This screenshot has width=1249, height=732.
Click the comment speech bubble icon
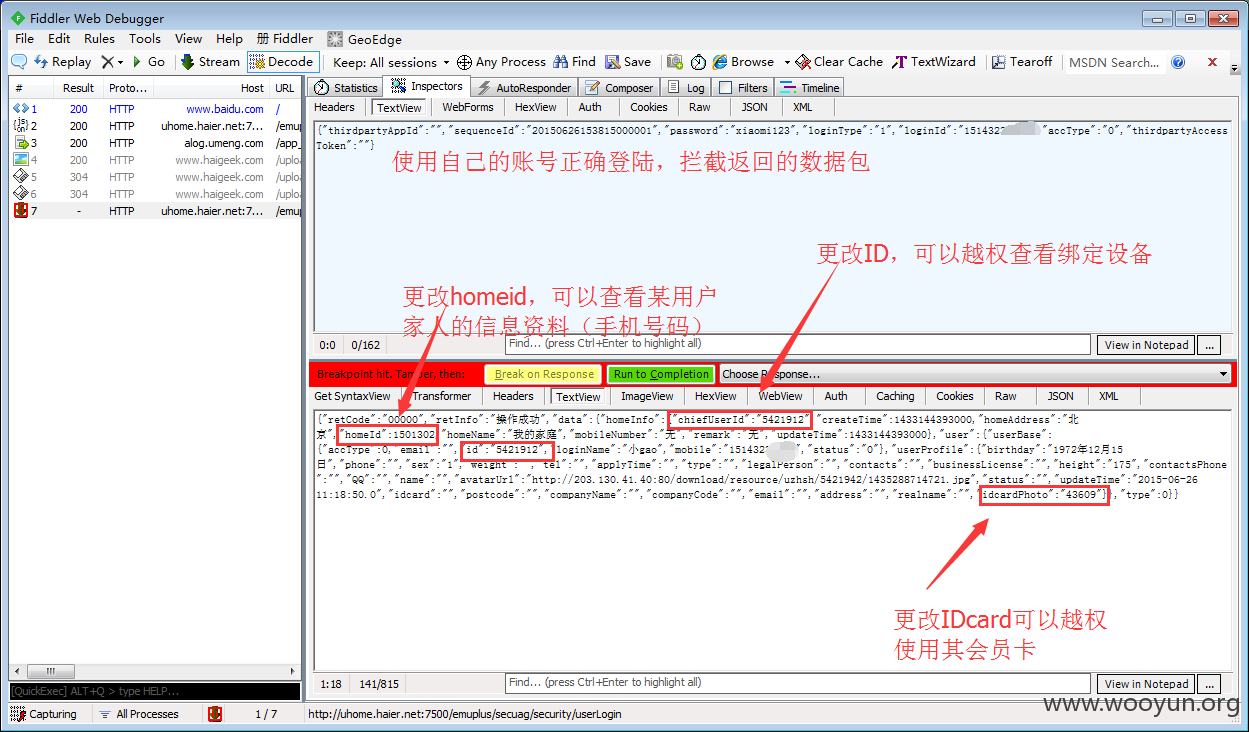click(19, 62)
